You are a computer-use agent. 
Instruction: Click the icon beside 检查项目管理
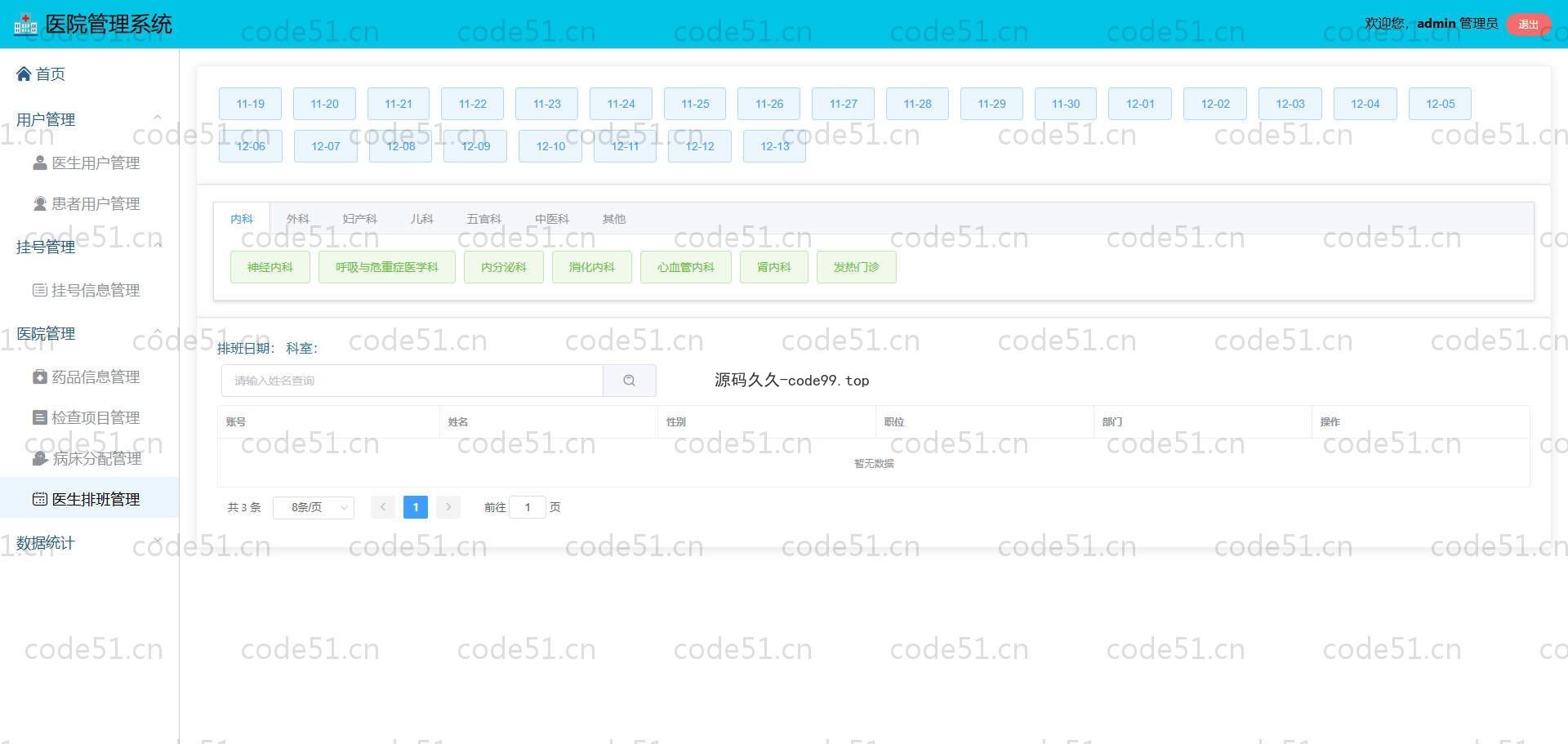point(39,417)
